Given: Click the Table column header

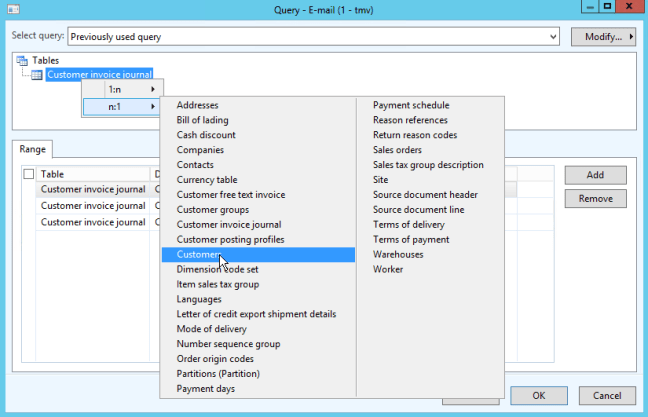Looking at the screenshot, I should tap(93, 174).
